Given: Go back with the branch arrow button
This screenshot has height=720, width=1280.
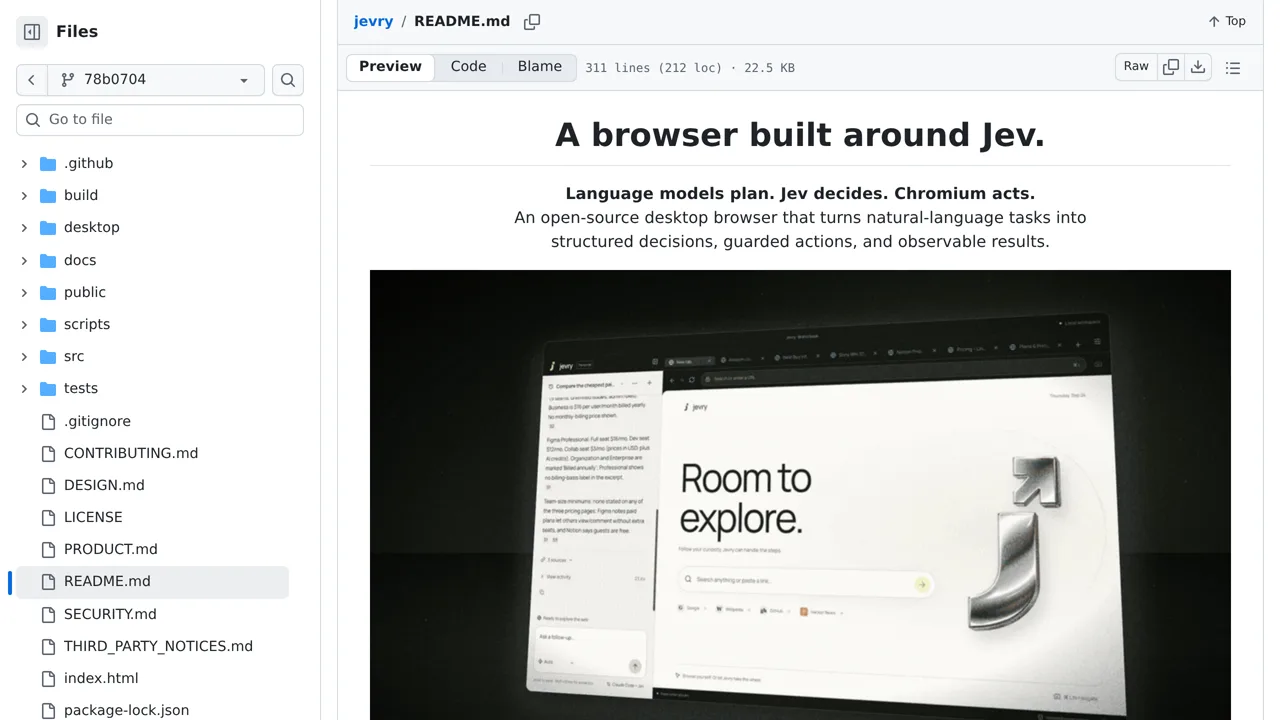Looking at the screenshot, I should point(32,80).
